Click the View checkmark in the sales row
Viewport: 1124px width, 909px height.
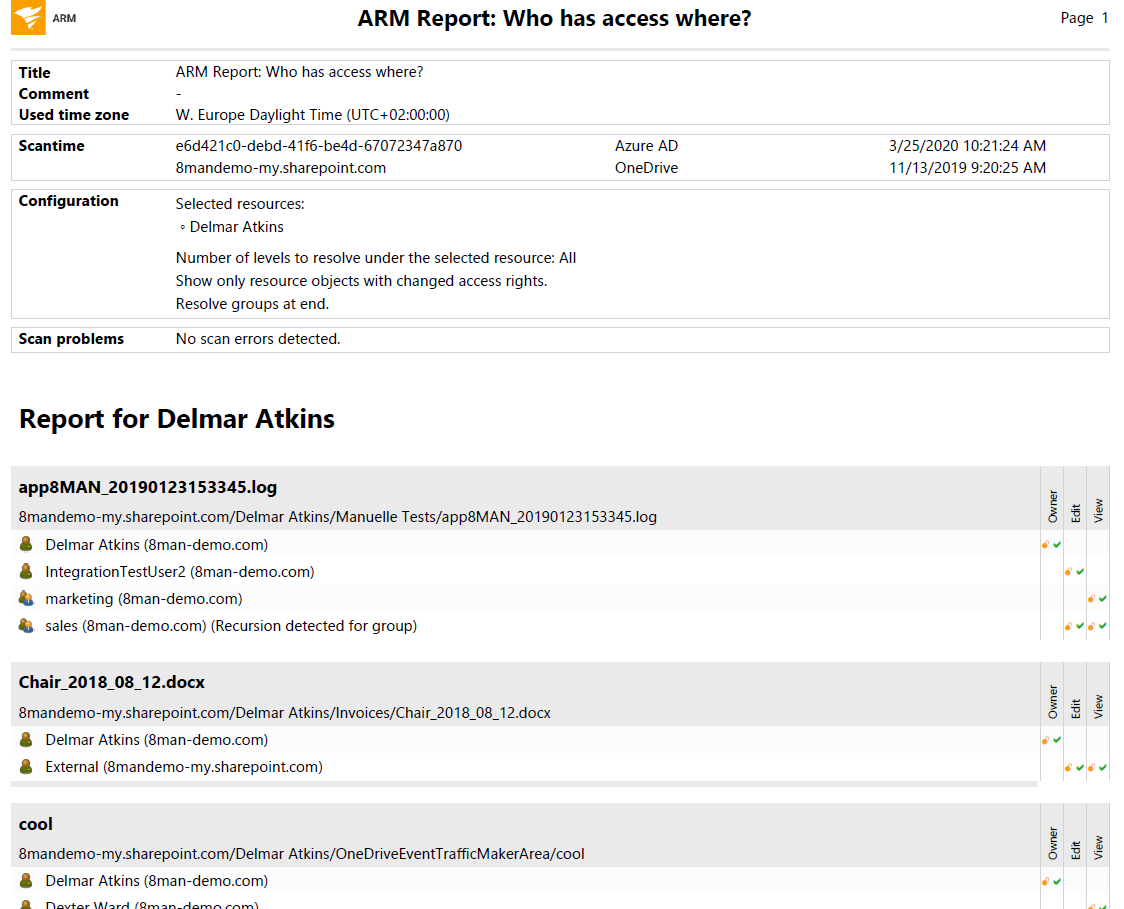click(x=1102, y=626)
